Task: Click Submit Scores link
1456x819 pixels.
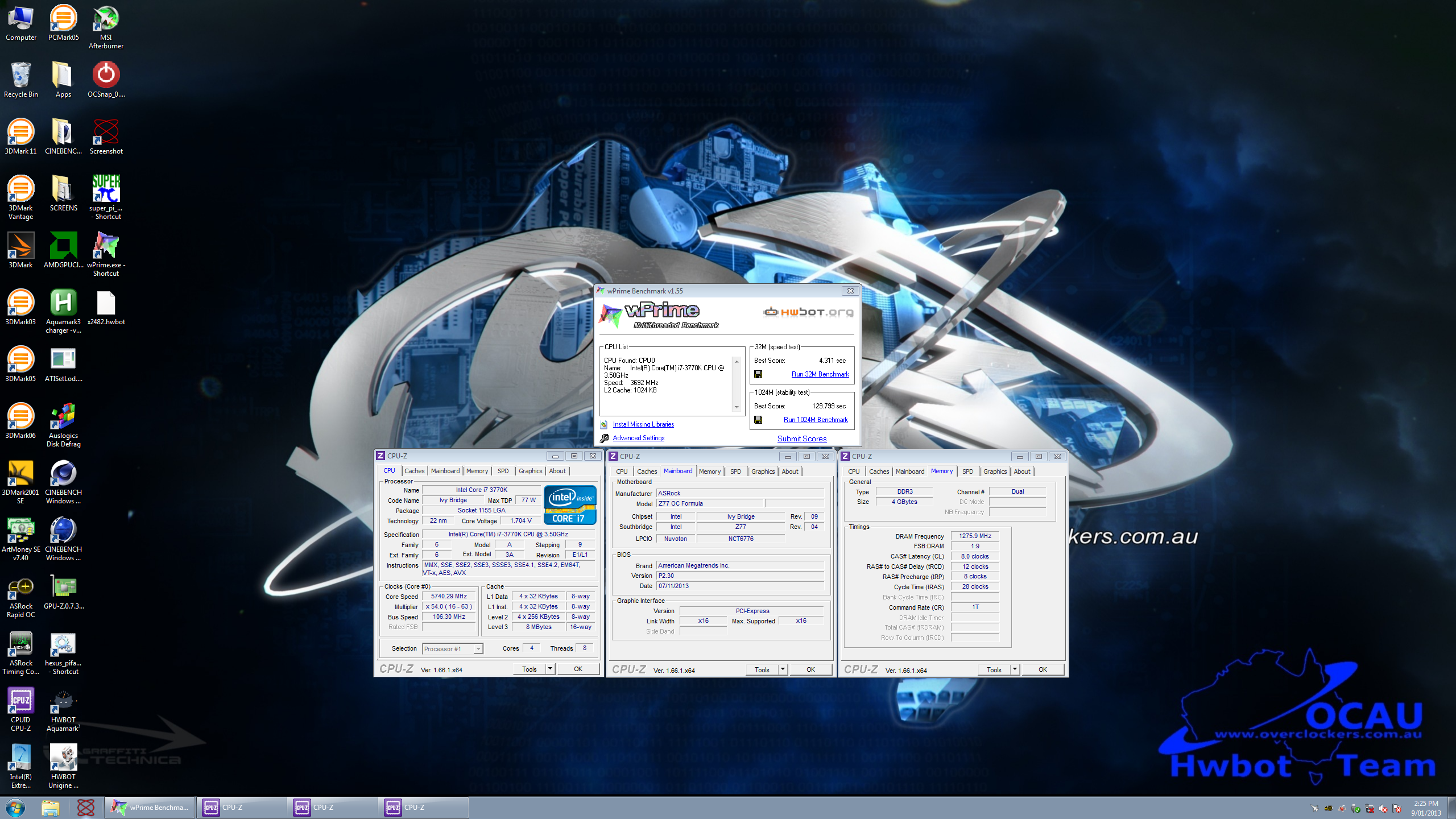Action: tap(802, 439)
